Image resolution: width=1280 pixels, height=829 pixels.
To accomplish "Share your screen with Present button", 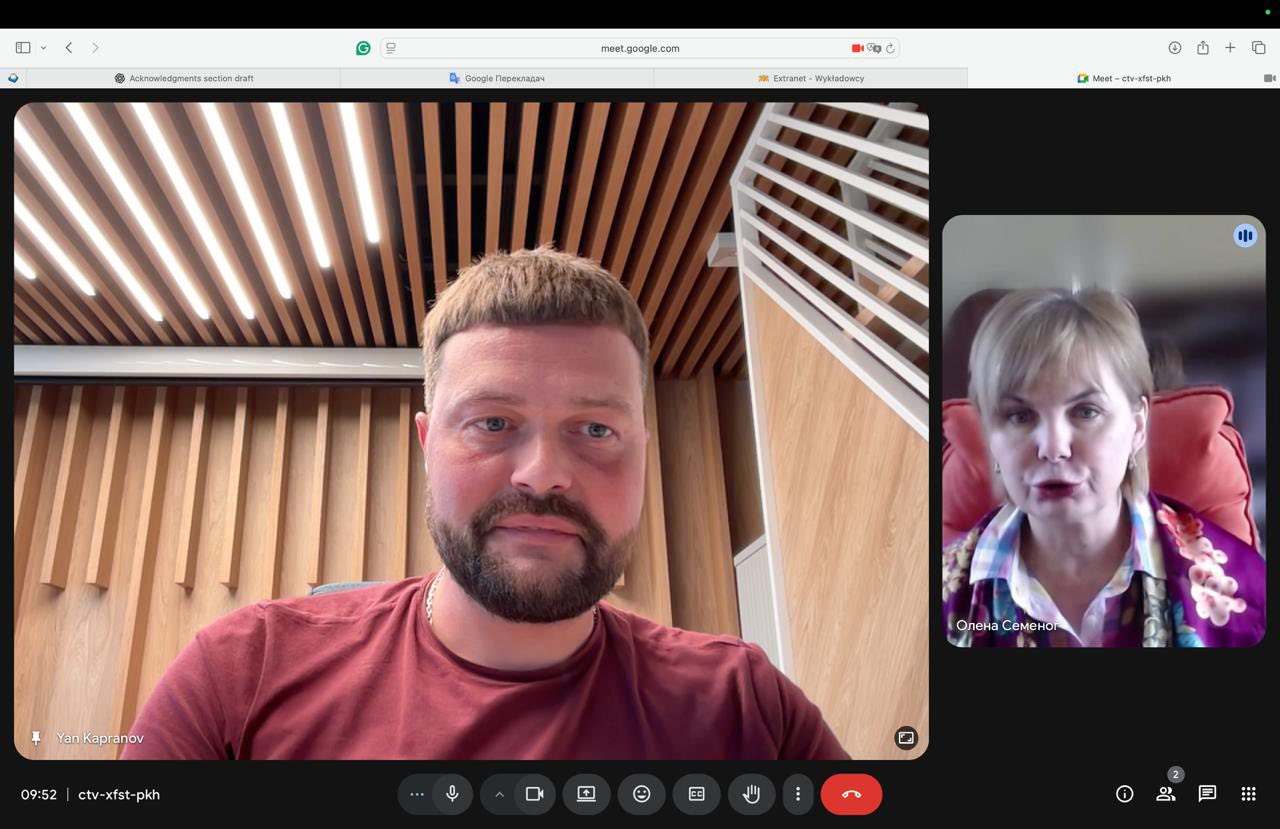I will point(586,794).
